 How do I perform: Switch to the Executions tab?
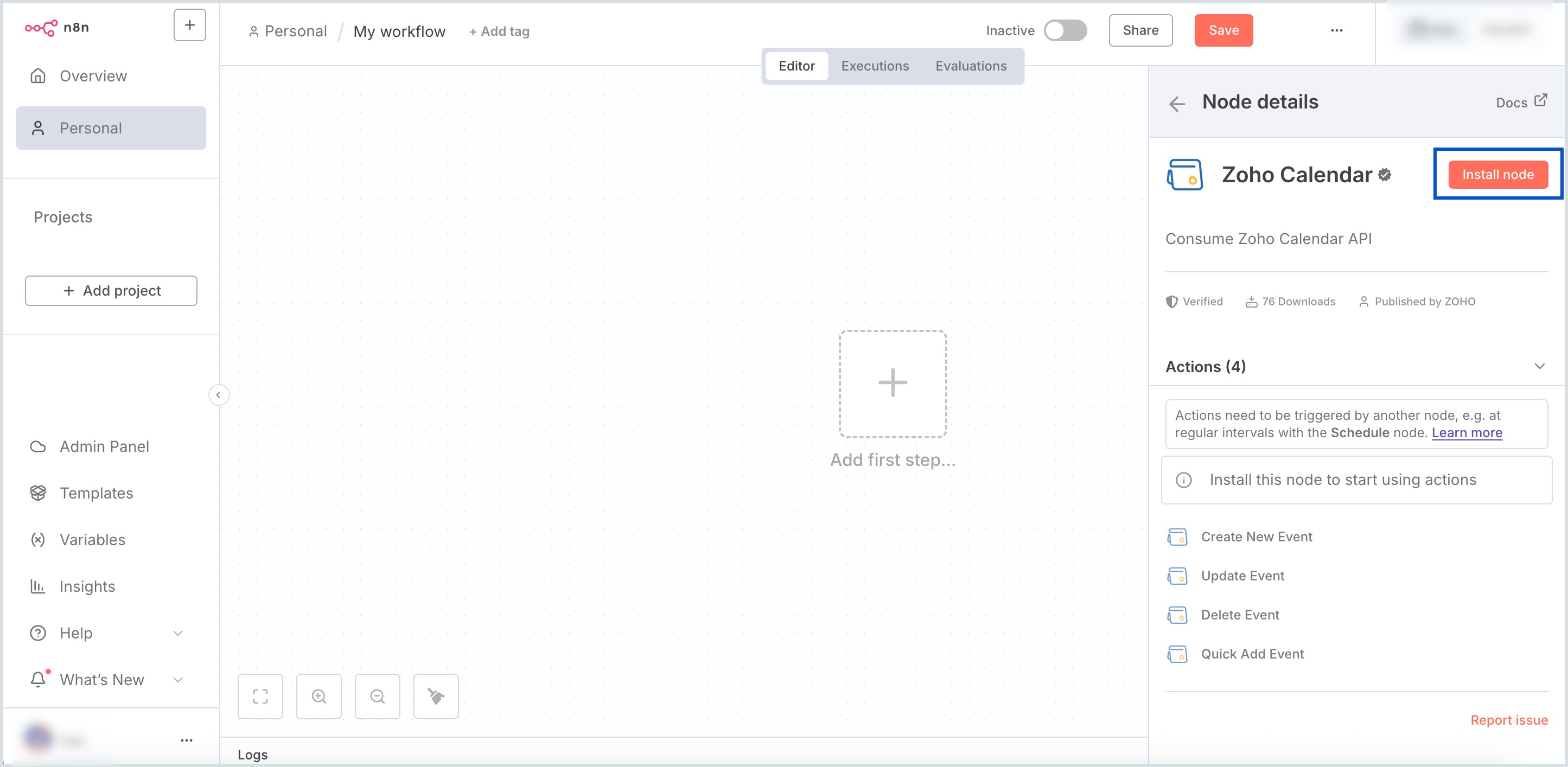[x=875, y=66]
